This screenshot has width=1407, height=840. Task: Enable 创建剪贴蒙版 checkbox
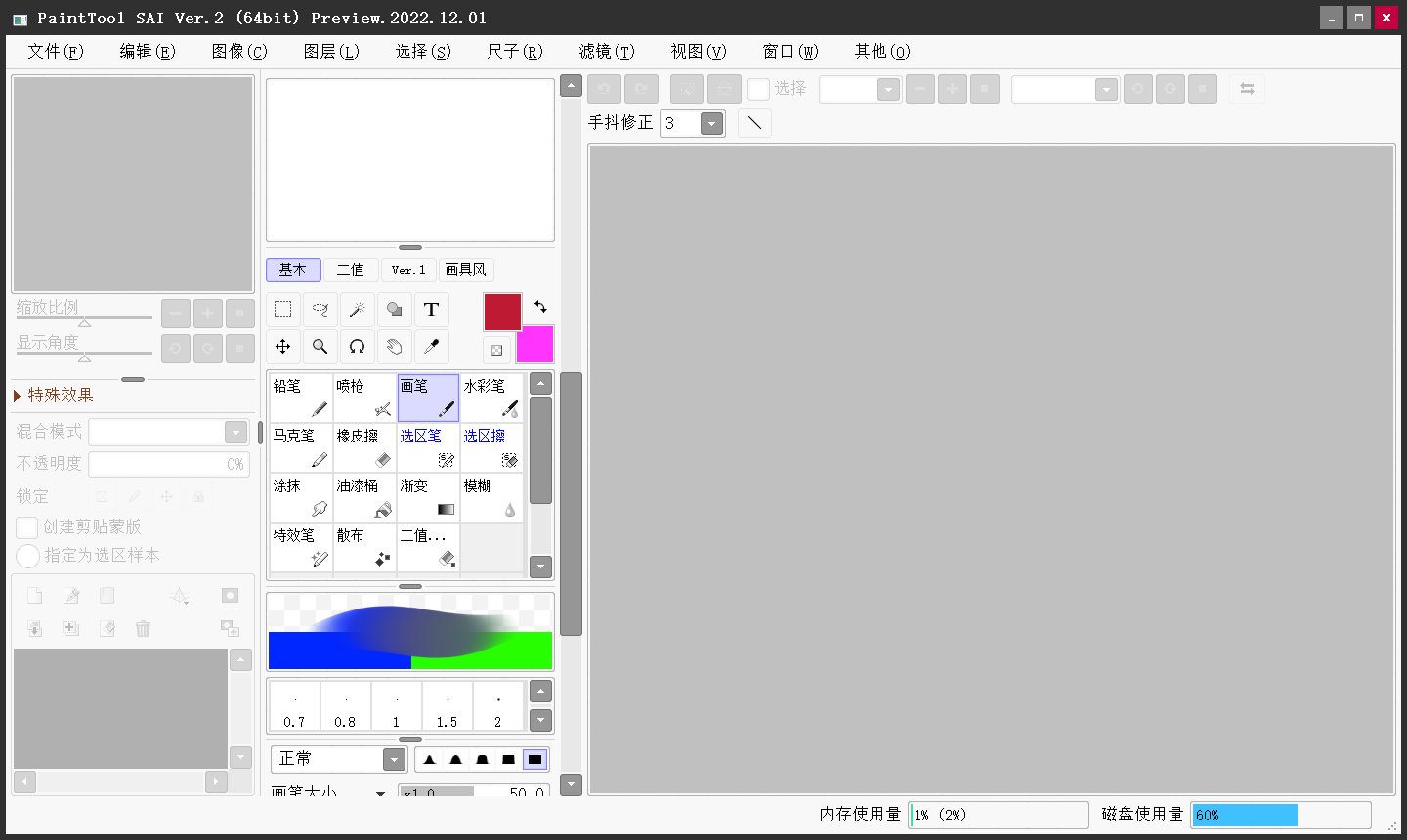(27, 527)
